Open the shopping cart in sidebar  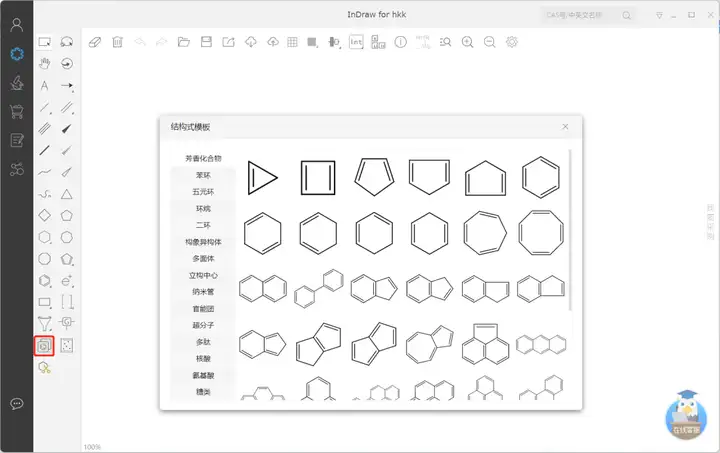tap(17, 112)
